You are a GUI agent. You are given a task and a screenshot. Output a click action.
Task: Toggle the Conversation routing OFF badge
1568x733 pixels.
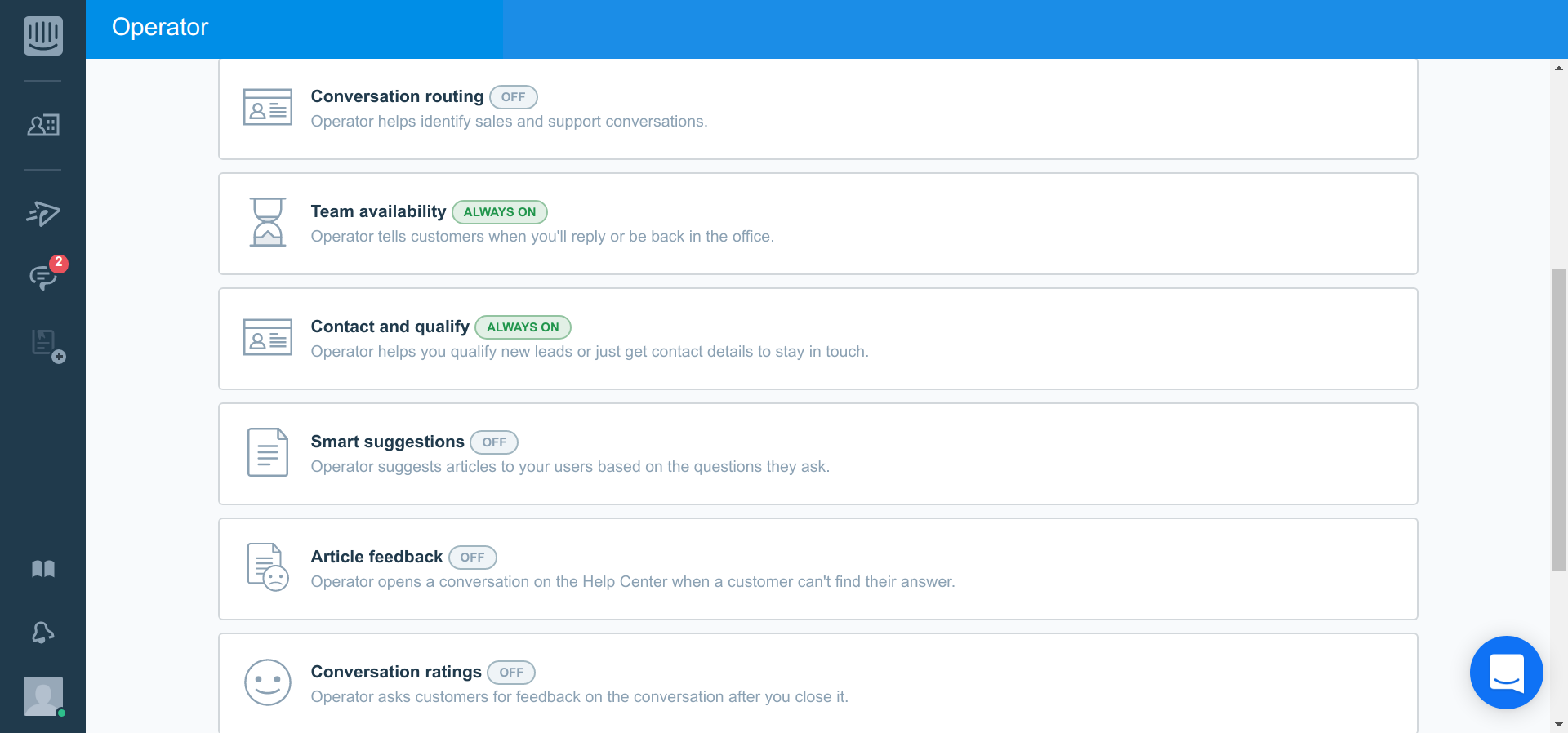(514, 97)
